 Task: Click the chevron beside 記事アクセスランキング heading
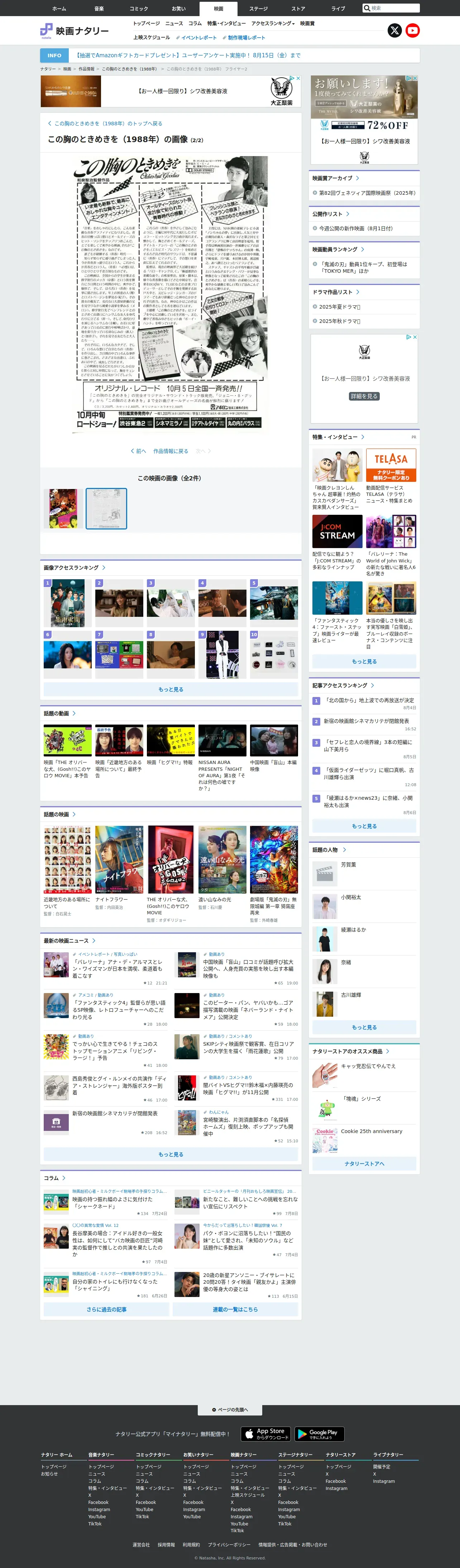point(372,686)
